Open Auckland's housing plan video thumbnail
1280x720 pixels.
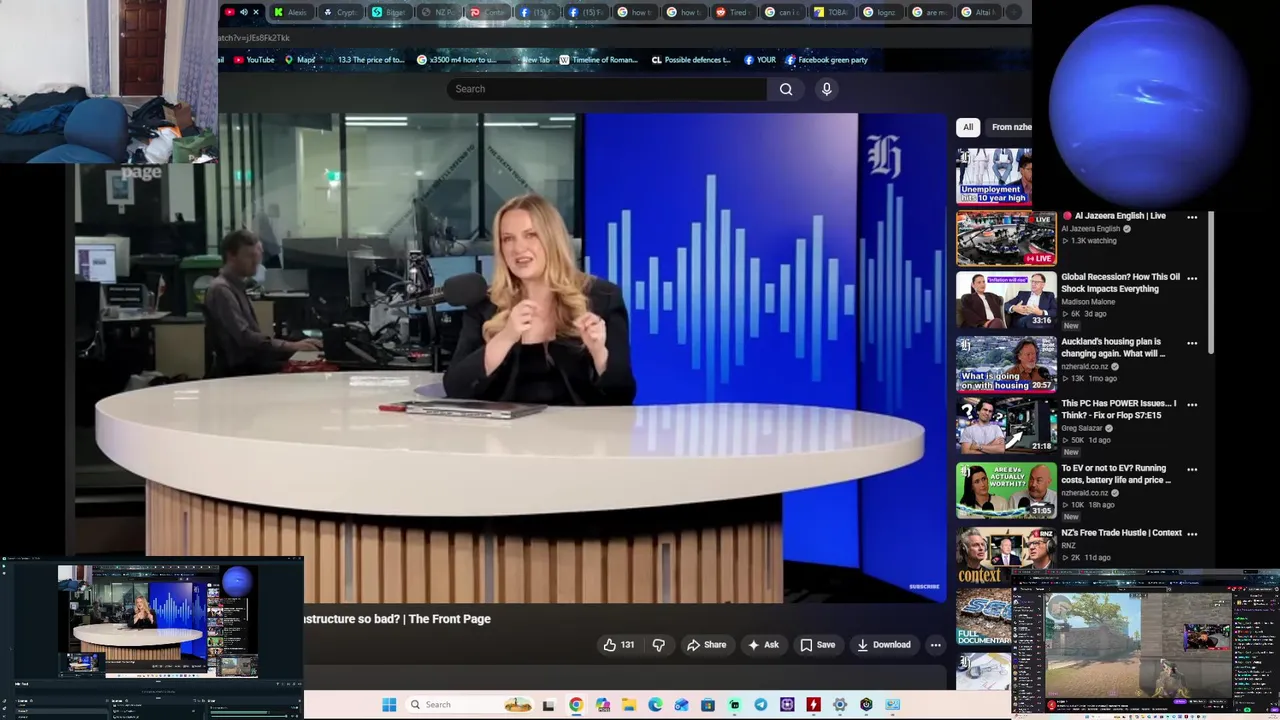[x=1006, y=364]
